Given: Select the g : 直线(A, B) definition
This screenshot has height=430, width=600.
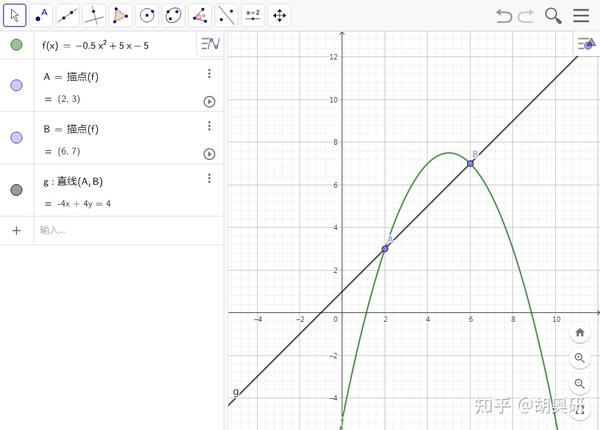Looking at the screenshot, I should point(73,181).
